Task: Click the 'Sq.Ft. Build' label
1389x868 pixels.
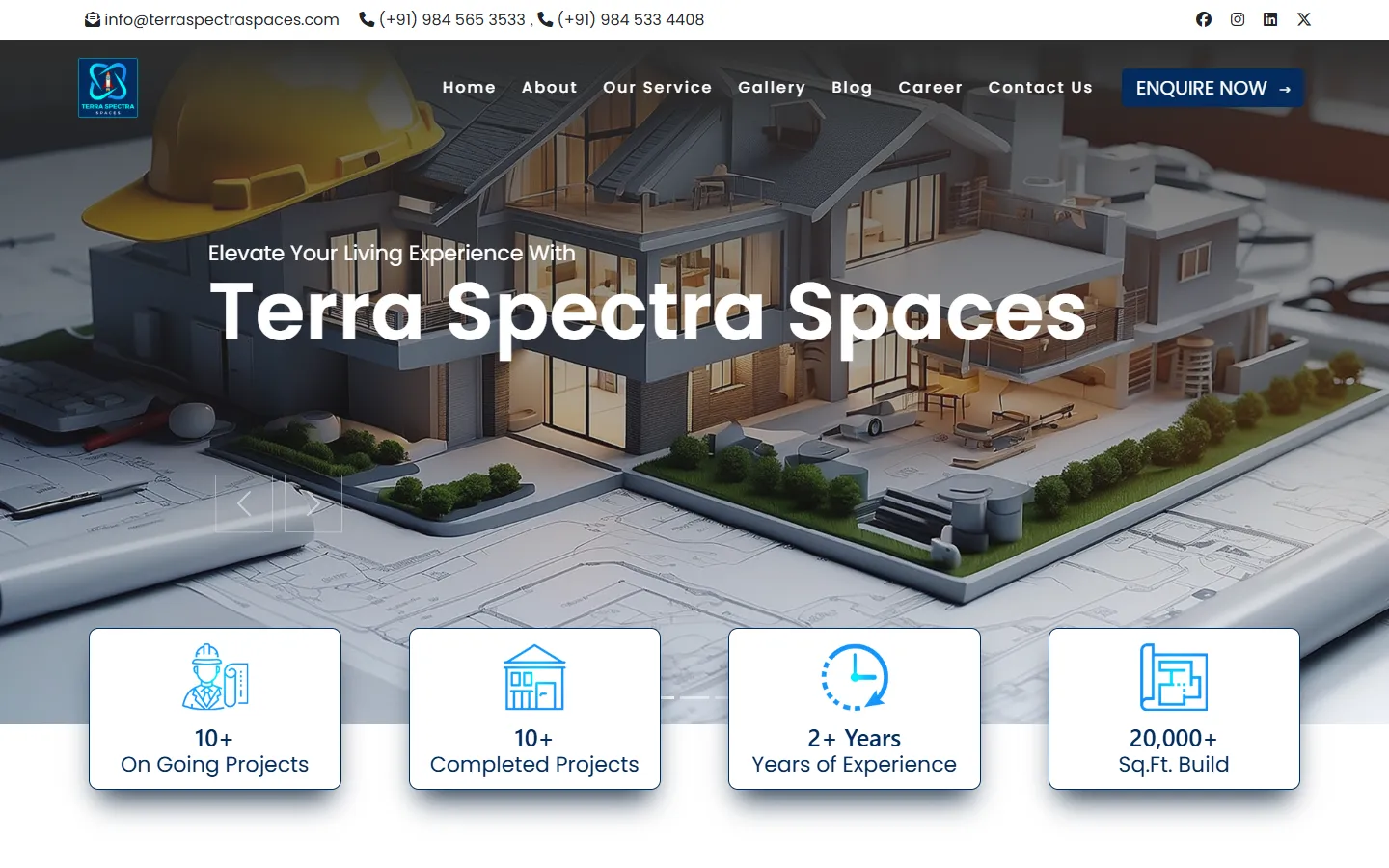Action: [x=1174, y=764]
